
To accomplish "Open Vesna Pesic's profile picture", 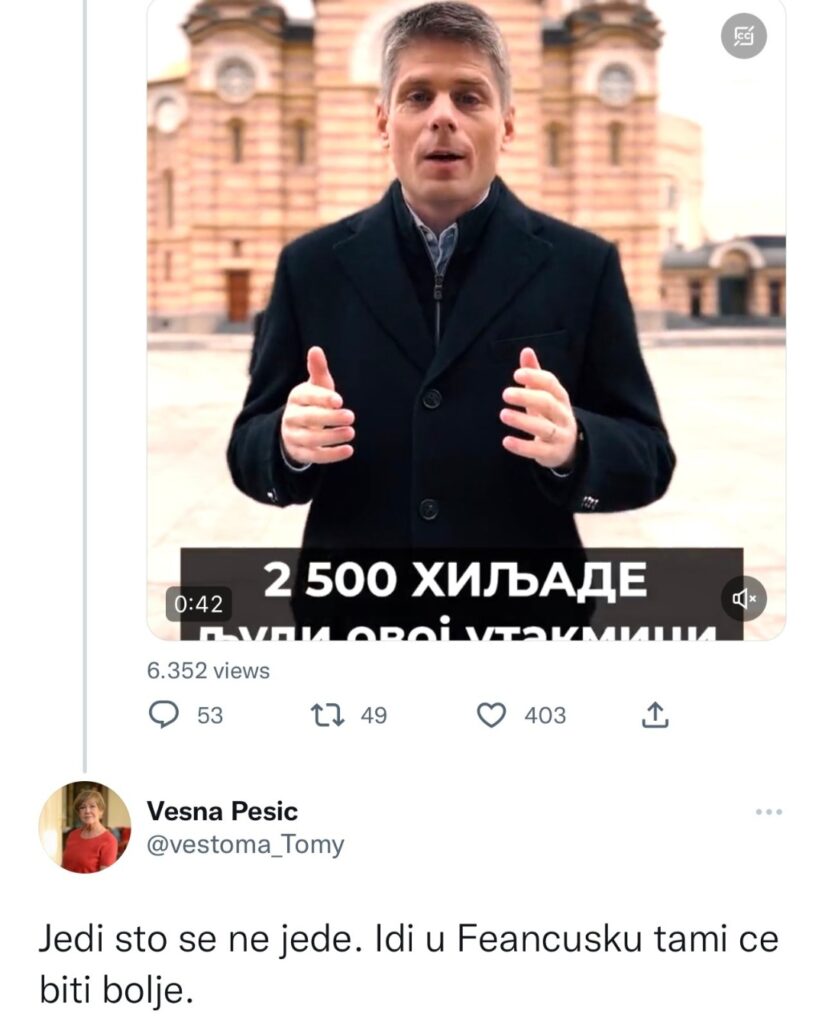I will coord(85,827).
